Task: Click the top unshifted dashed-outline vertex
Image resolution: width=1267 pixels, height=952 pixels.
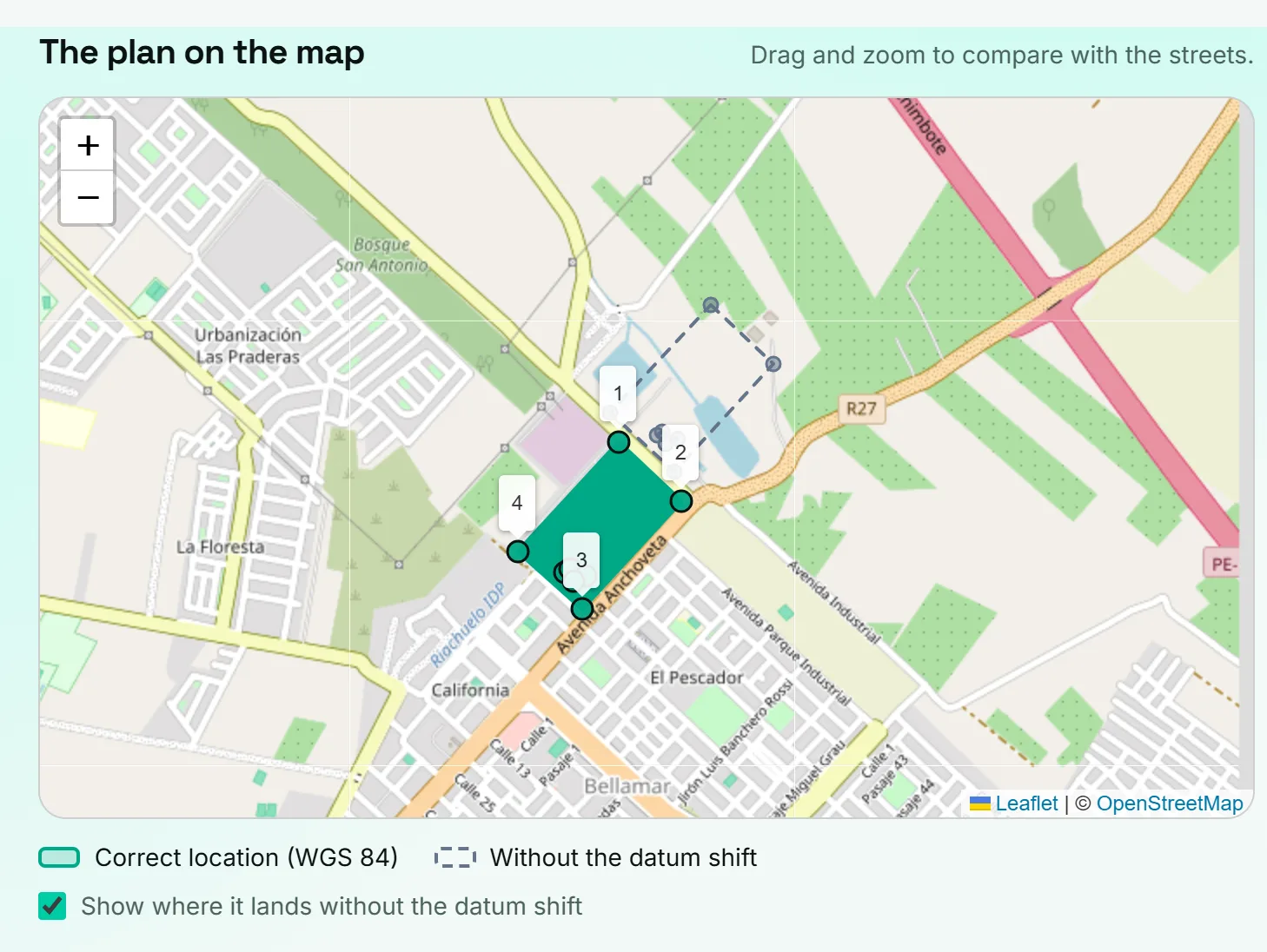Action: coord(711,305)
